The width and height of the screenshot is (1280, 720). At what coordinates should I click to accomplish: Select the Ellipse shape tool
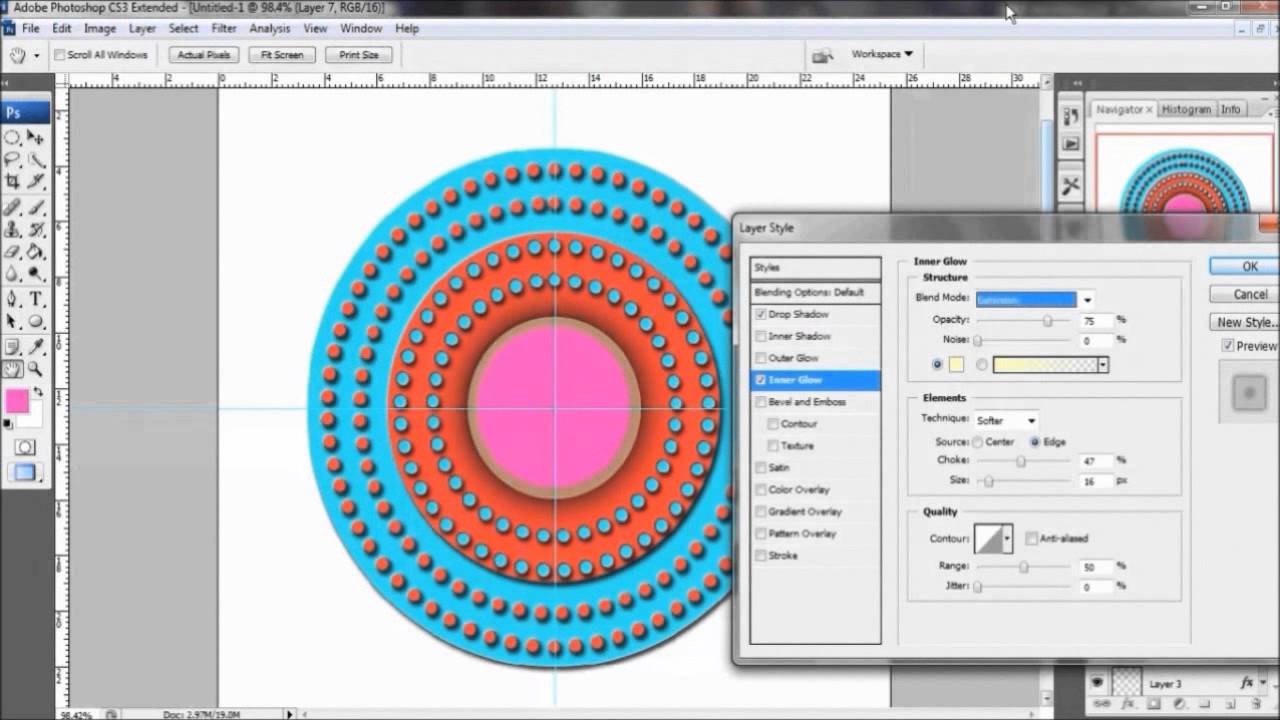(36, 321)
